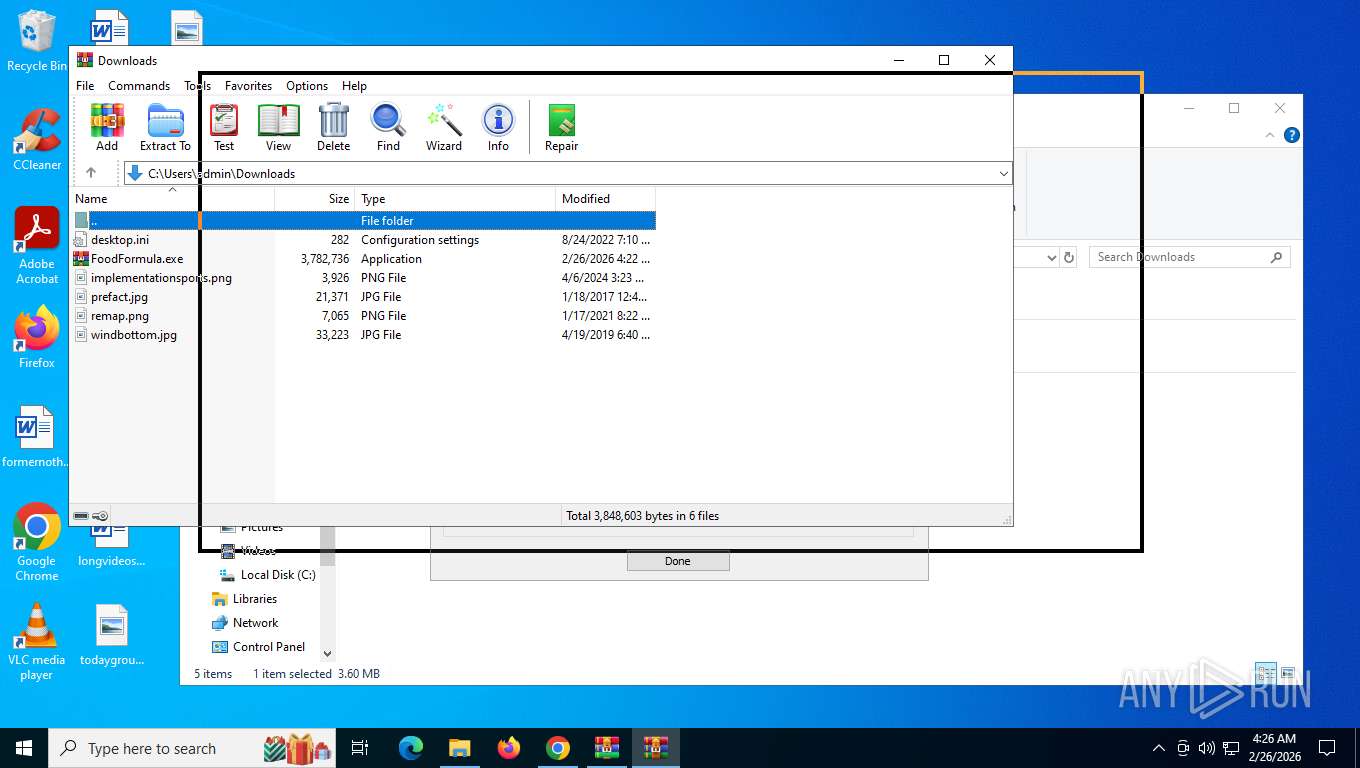Open the Help menu
Image resolution: width=1360 pixels, height=768 pixels.
pyautogui.click(x=354, y=86)
